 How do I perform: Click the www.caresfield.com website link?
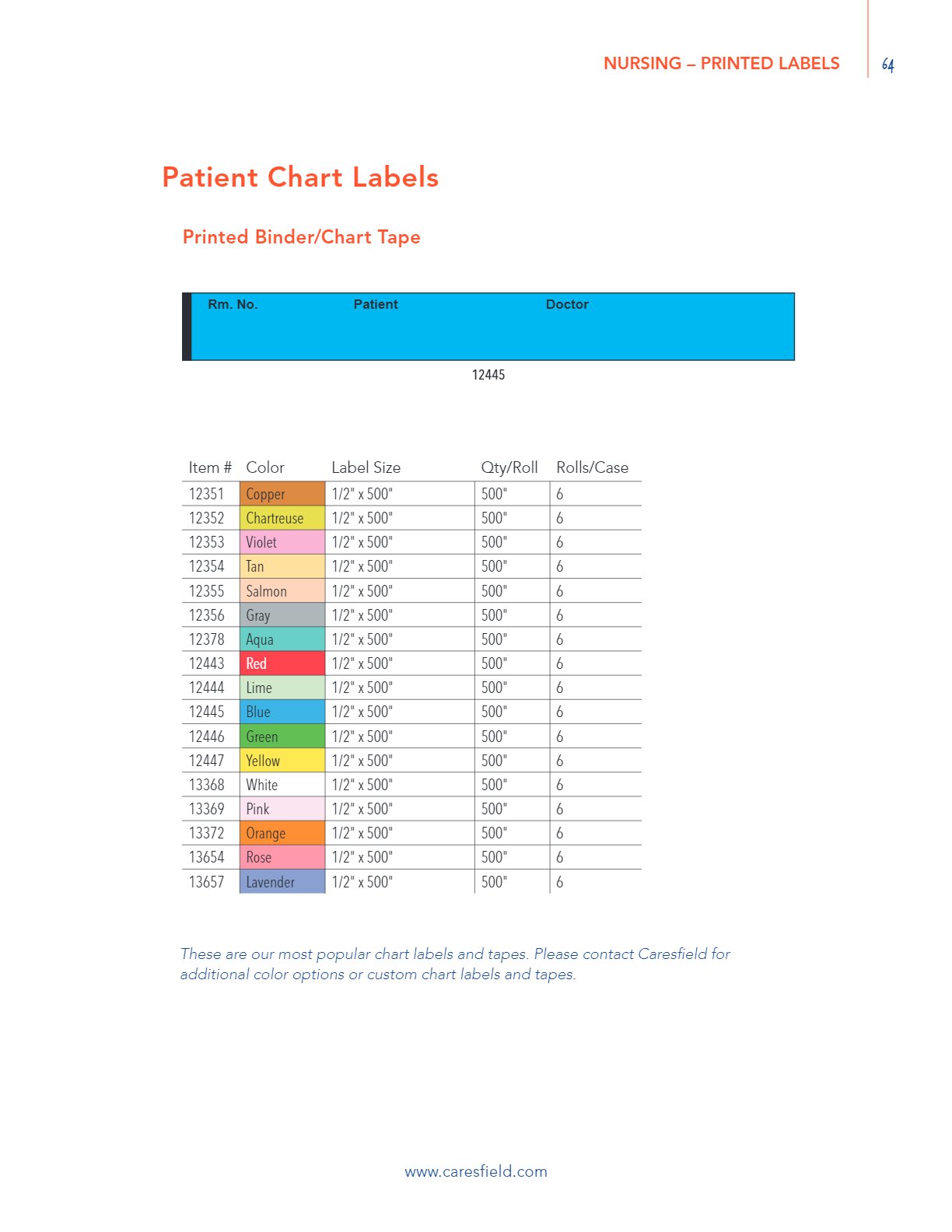pyautogui.click(x=476, y=1171)
